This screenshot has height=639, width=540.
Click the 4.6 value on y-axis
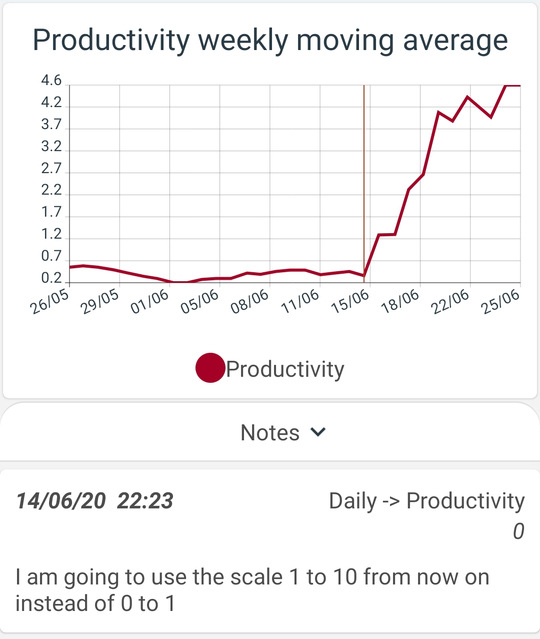[x=51, y=81]
